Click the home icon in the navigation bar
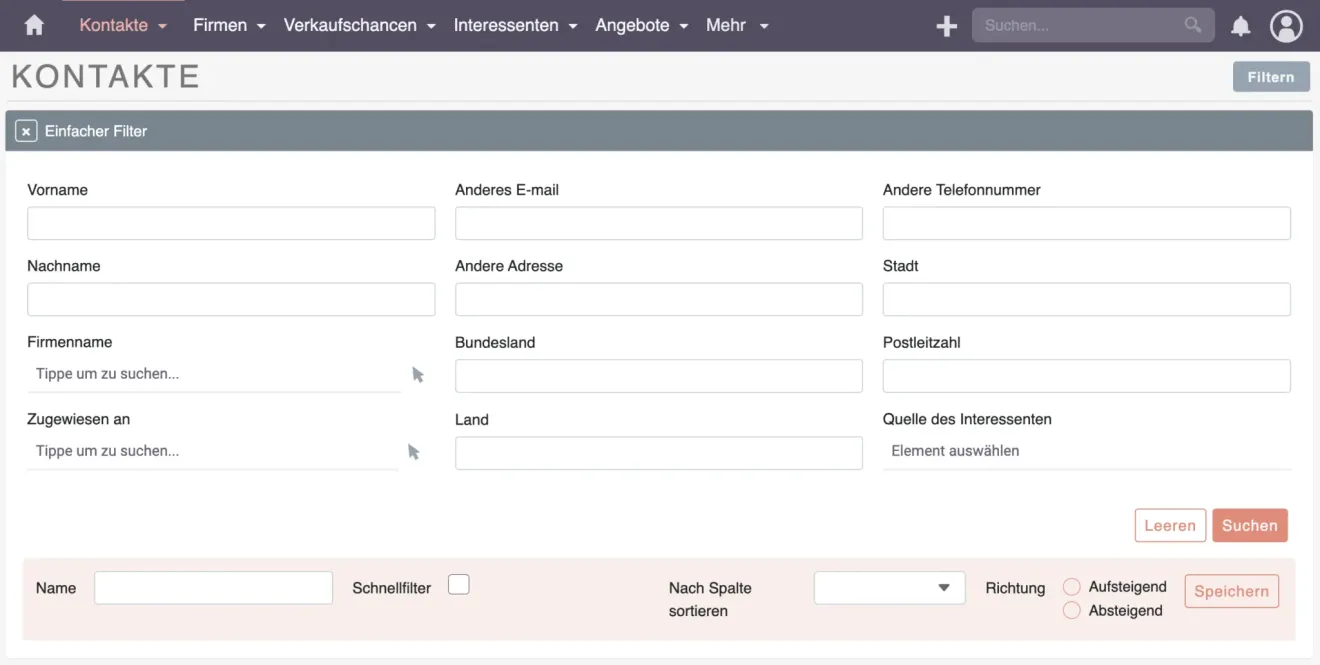 pyautogui.click(x=33, y=25)
